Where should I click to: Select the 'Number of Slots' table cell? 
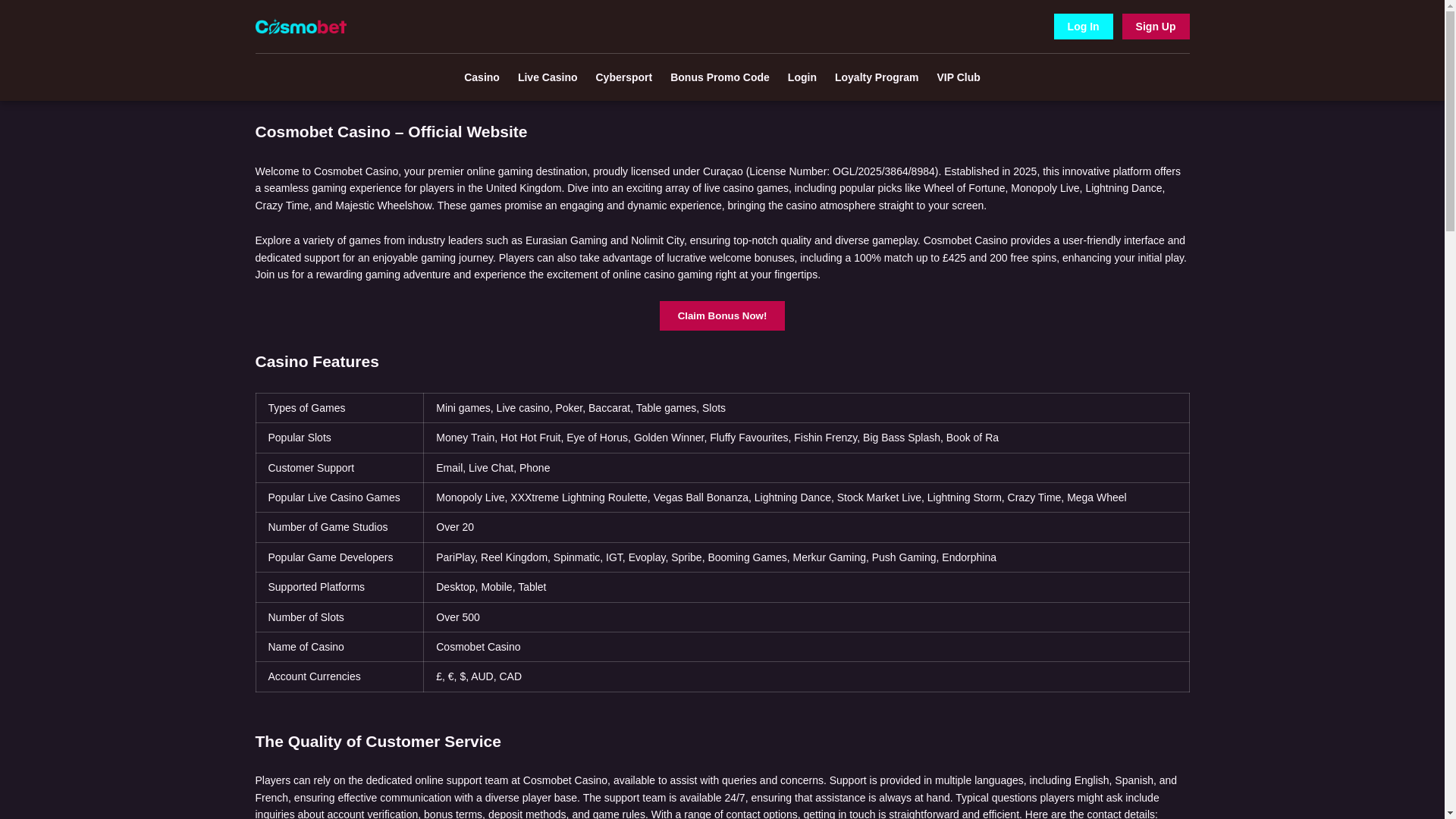339,617
